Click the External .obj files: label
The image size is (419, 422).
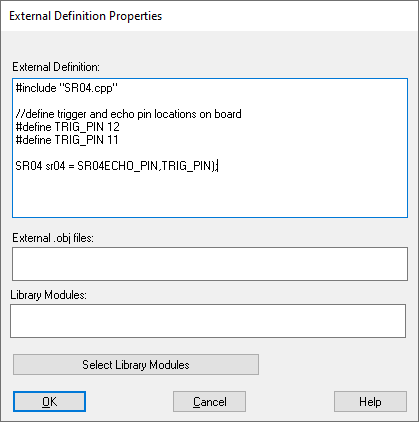53,238
